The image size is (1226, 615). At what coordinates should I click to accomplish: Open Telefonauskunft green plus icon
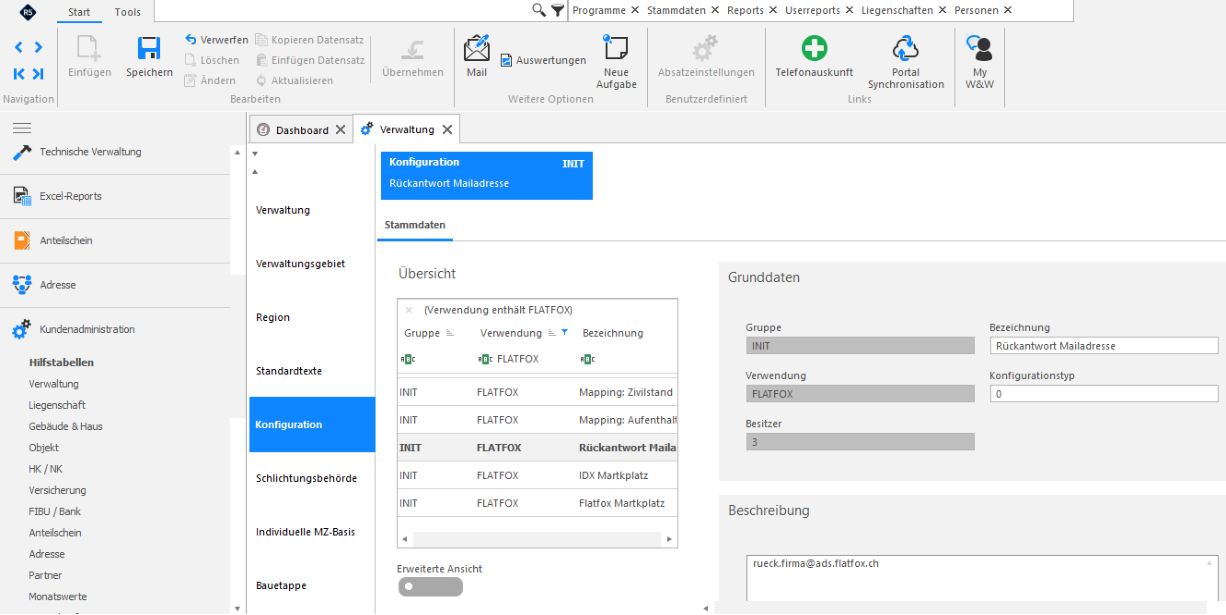tap(815, 48)
